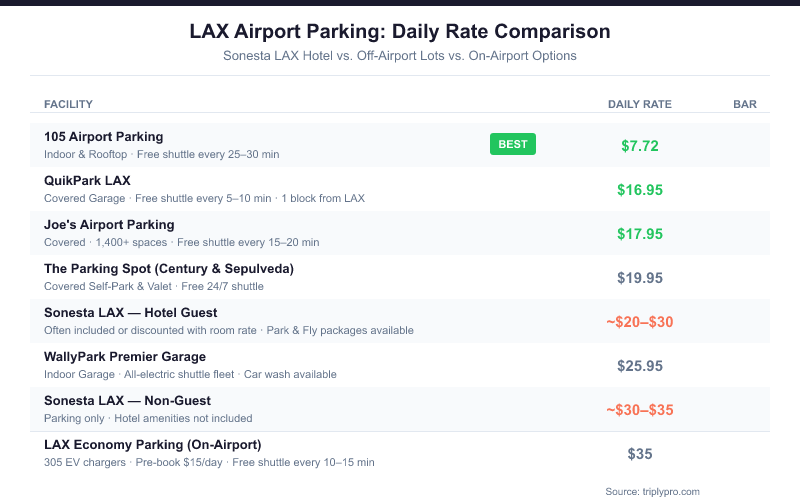Viewport: 800px width, 500px height.
Task: Click the QuikPark LAX facility name
Action: [x=87, y=180]
